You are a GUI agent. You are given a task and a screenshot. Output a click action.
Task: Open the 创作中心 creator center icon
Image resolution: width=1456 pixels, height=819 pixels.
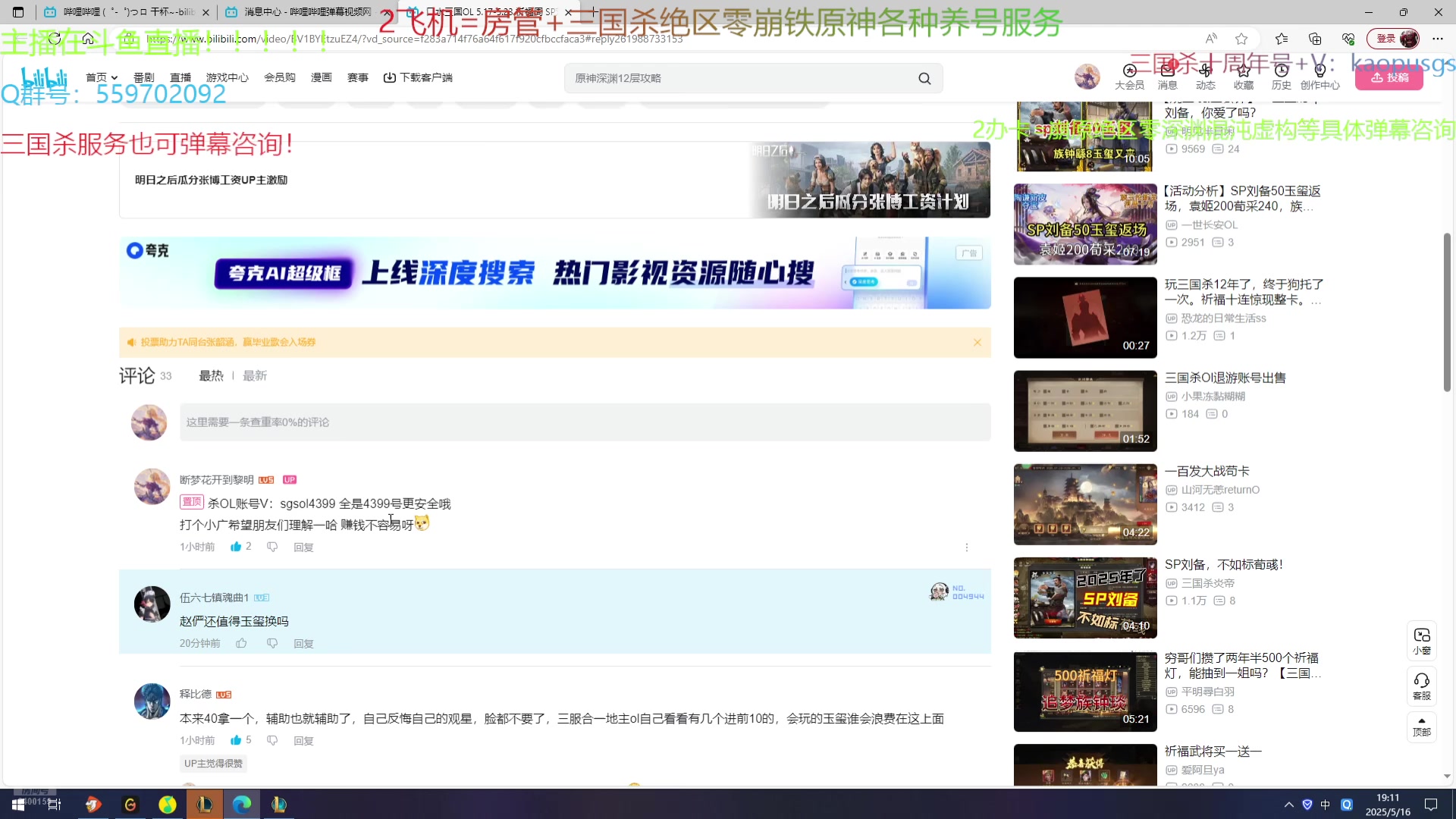[x=1320, y=77]
